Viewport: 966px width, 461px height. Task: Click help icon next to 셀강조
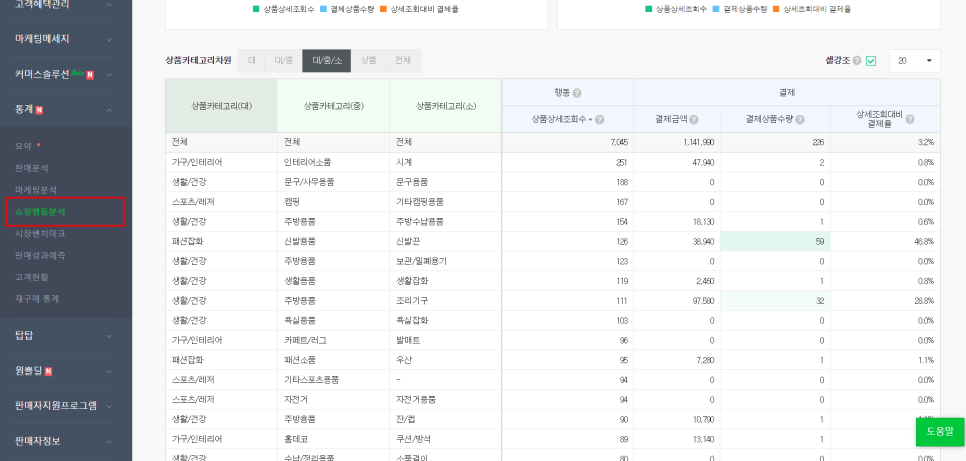pos(857,61)
